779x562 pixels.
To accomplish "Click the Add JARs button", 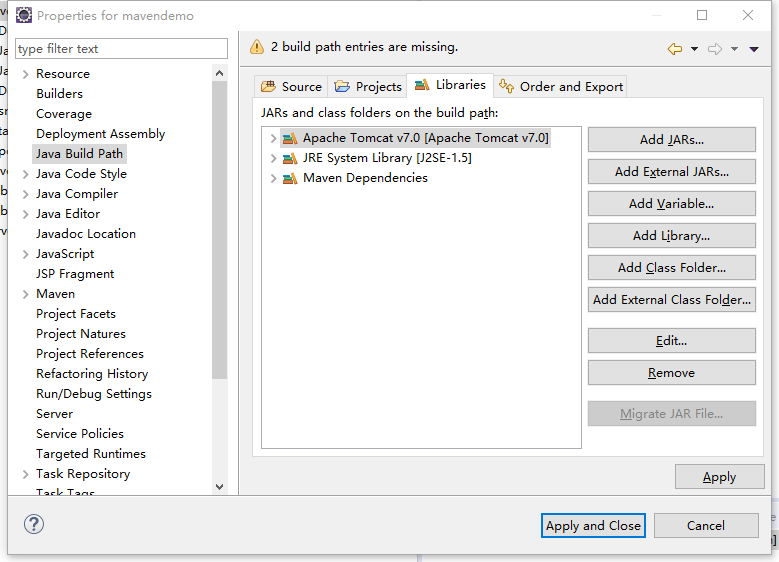I will click(x=672, y=140).
